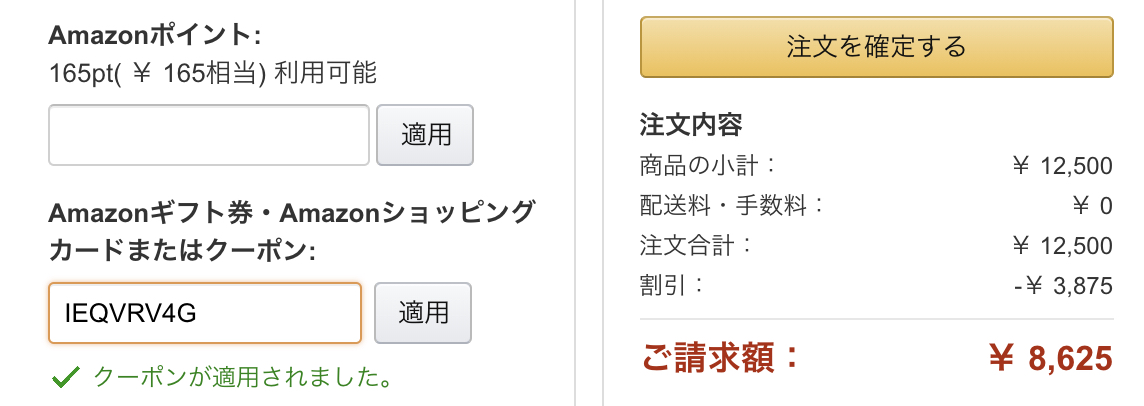Click the 配送料・手数料 shipping fee label
The height and width of the screenshot is (406, 1144).
[x=732, y=205]
